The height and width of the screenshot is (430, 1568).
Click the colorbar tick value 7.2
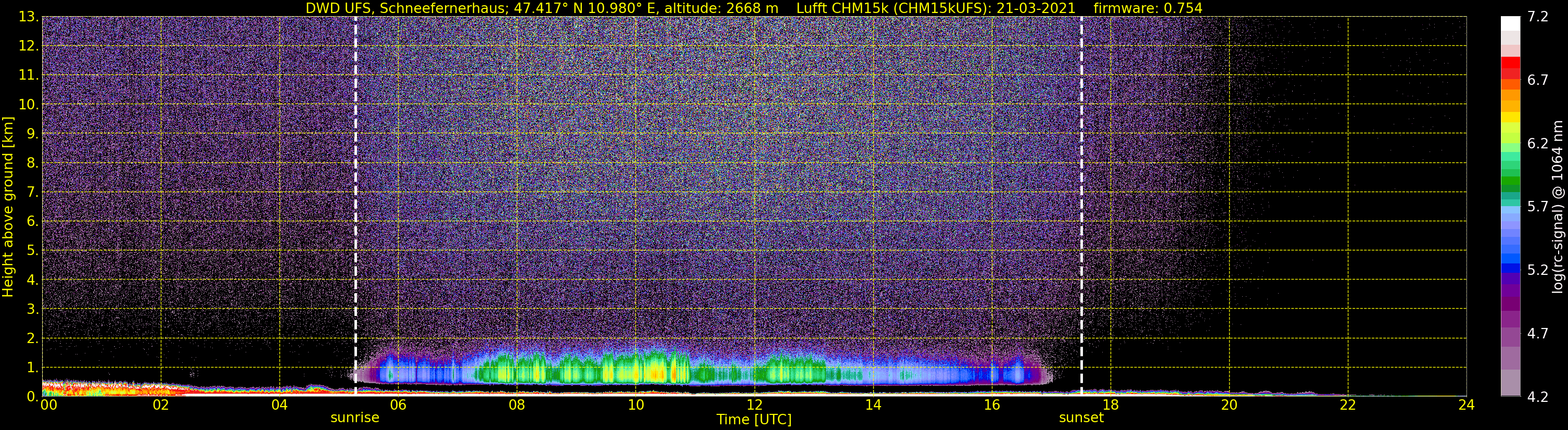1538,17
